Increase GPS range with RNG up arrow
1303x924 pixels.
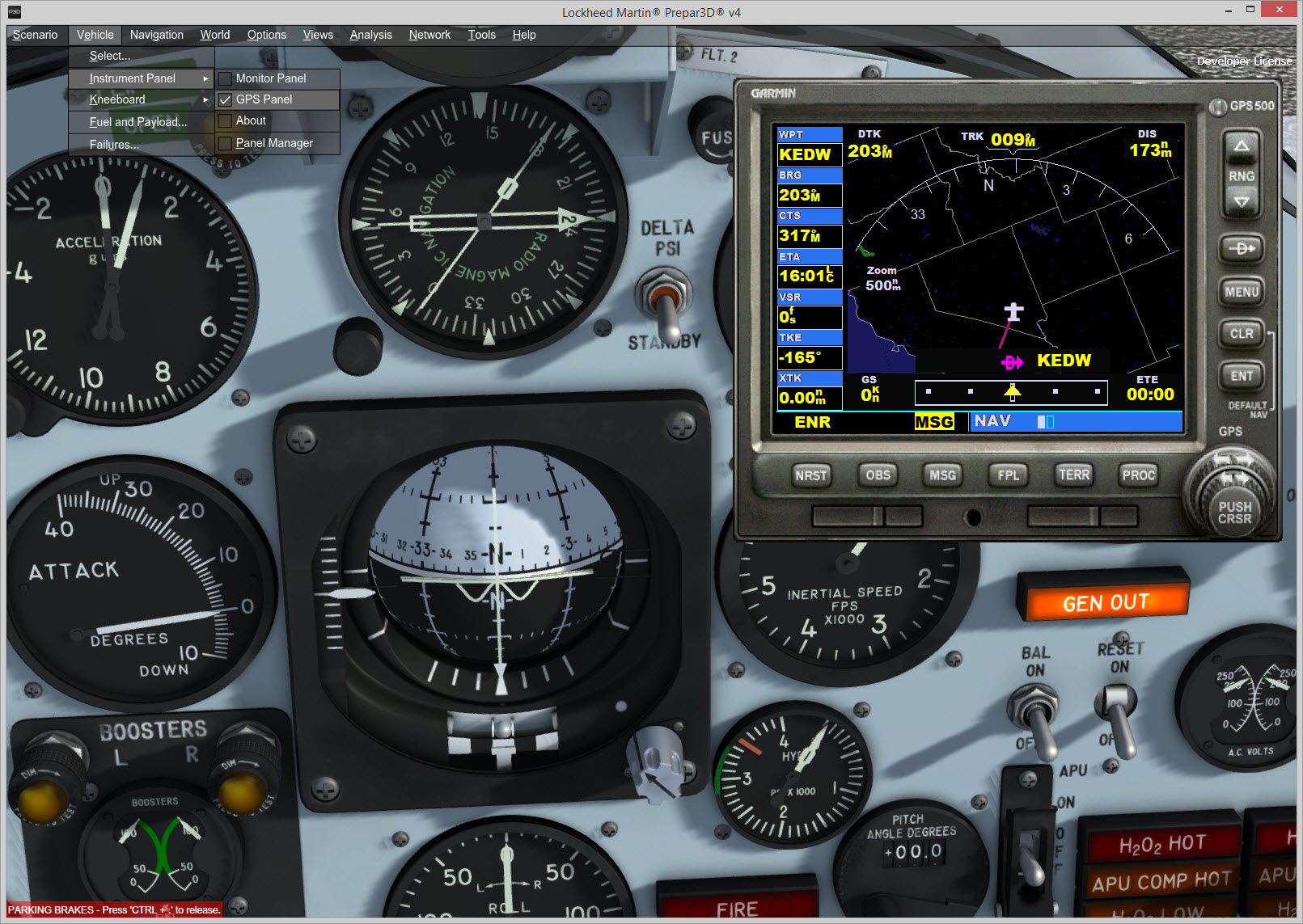pos(1242,146)
